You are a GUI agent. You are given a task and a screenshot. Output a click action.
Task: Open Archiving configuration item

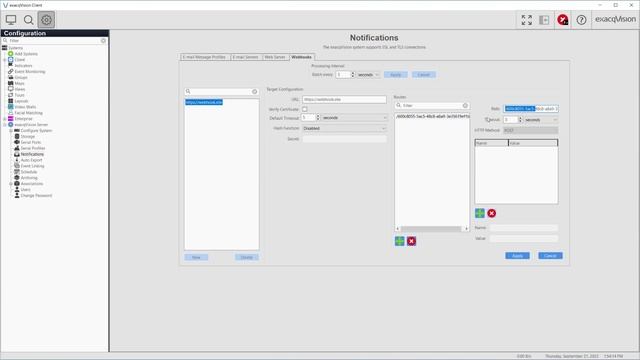click(x=29, y=178)
